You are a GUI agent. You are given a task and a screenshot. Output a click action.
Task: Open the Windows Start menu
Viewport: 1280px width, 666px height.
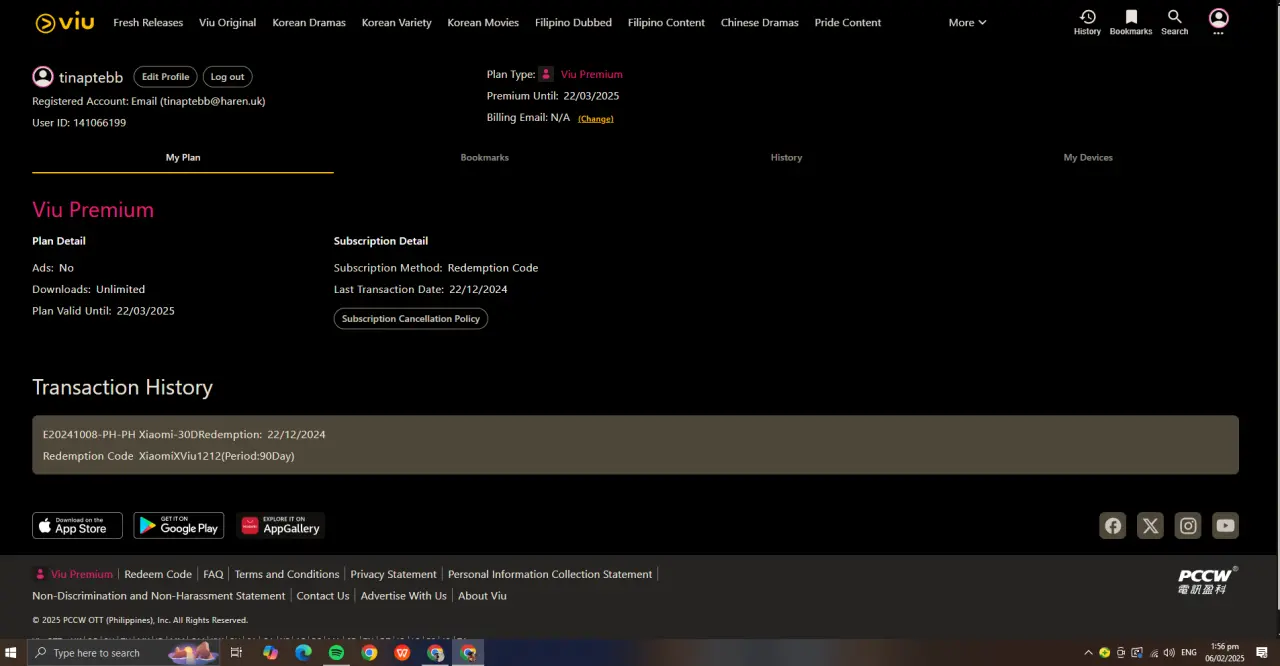coord(11,653)
